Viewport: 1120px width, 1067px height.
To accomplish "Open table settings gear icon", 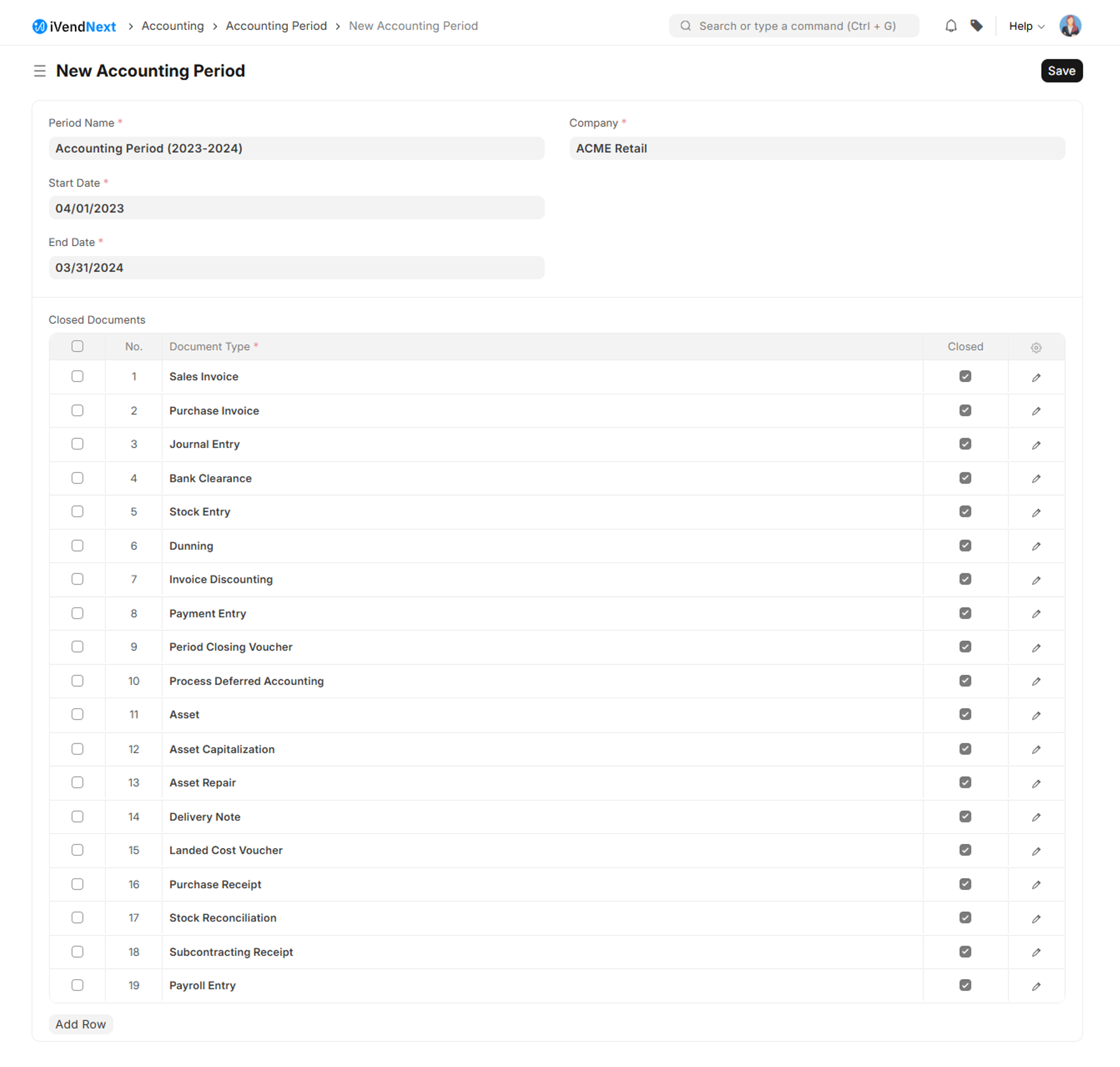I will 1036,347.
